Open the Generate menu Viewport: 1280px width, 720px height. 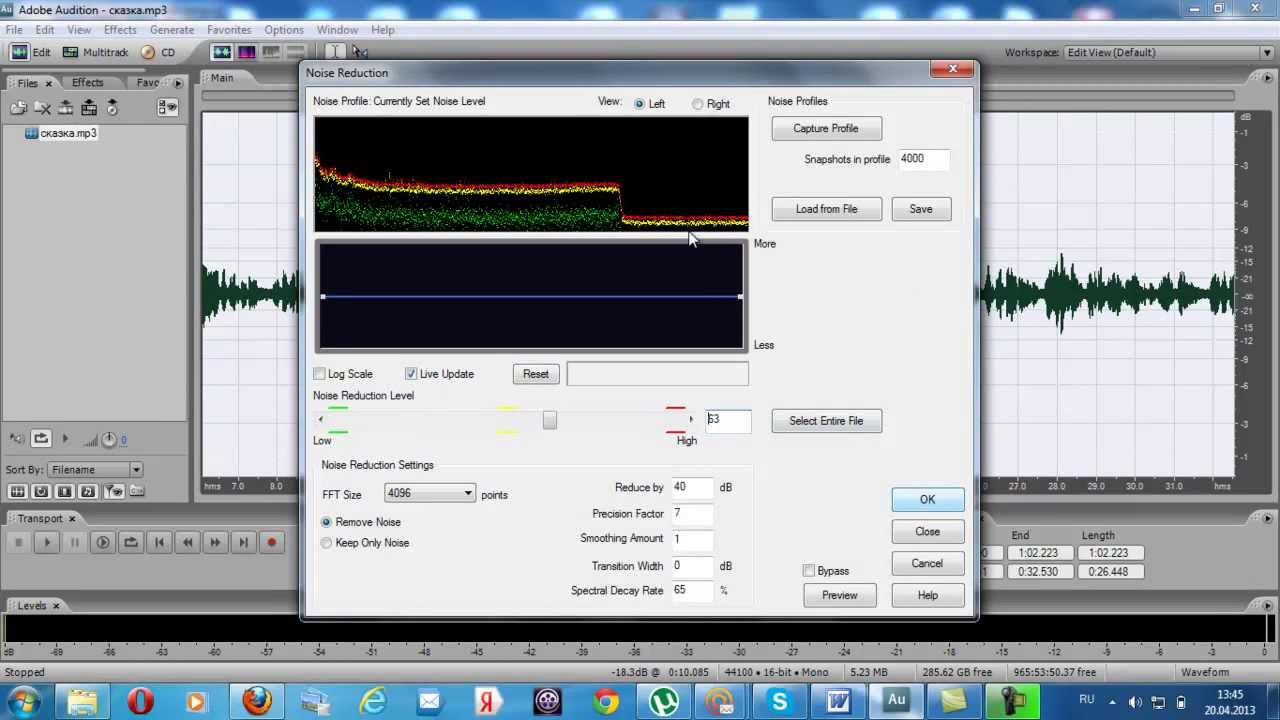coord(172,30)
